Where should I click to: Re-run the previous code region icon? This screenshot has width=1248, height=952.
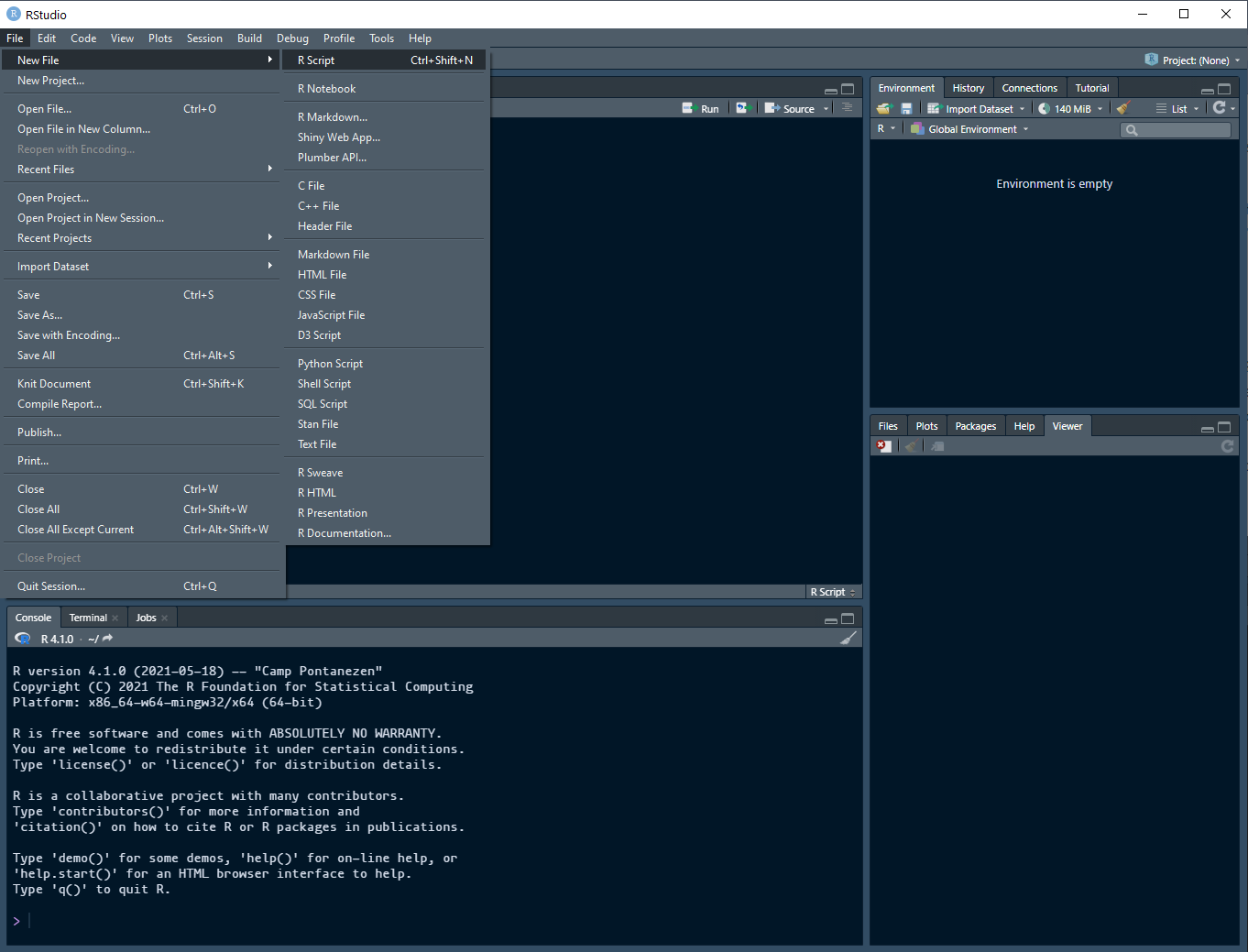[x=744, y=108]
